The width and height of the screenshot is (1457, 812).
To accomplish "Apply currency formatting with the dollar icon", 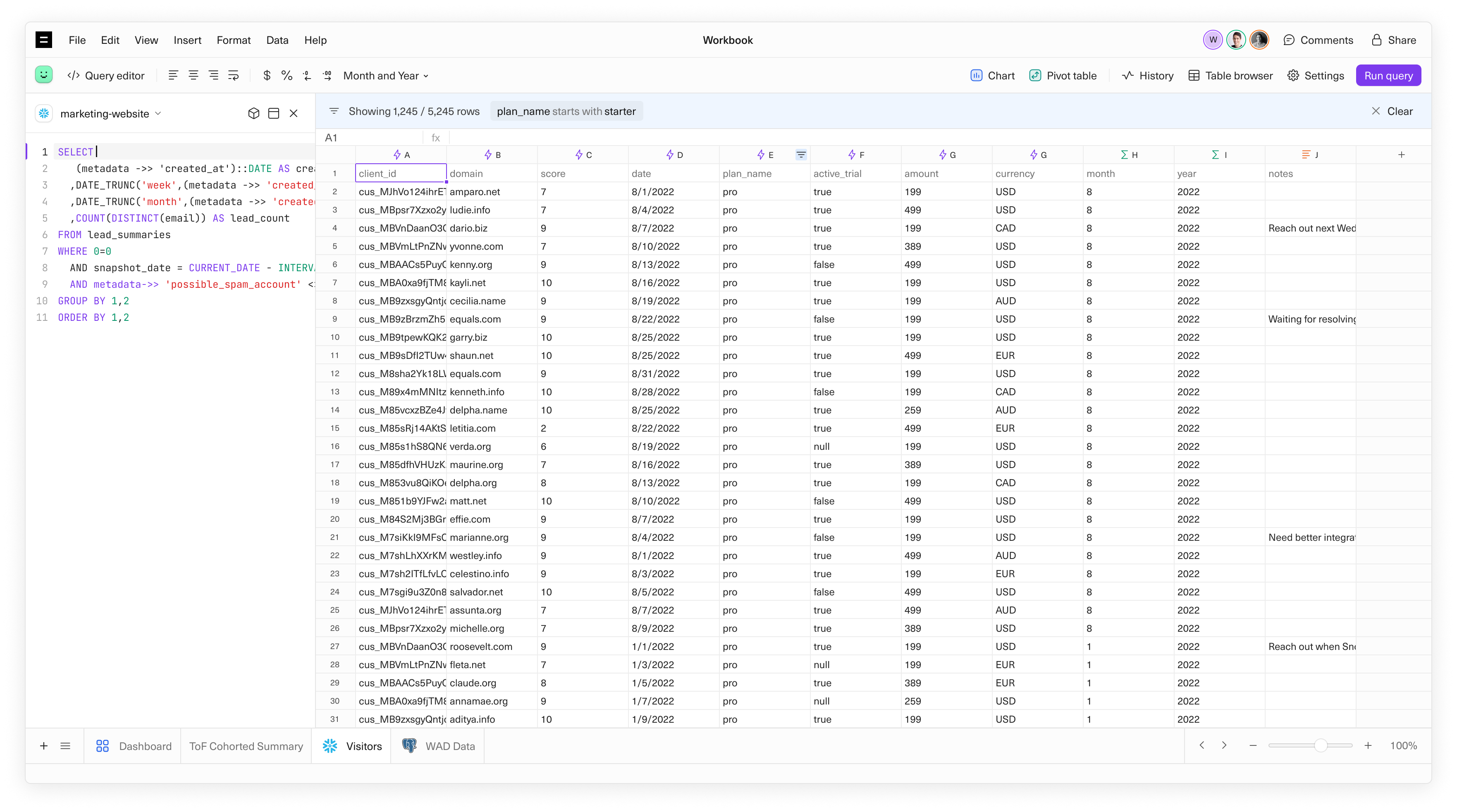I will (266, 75).
